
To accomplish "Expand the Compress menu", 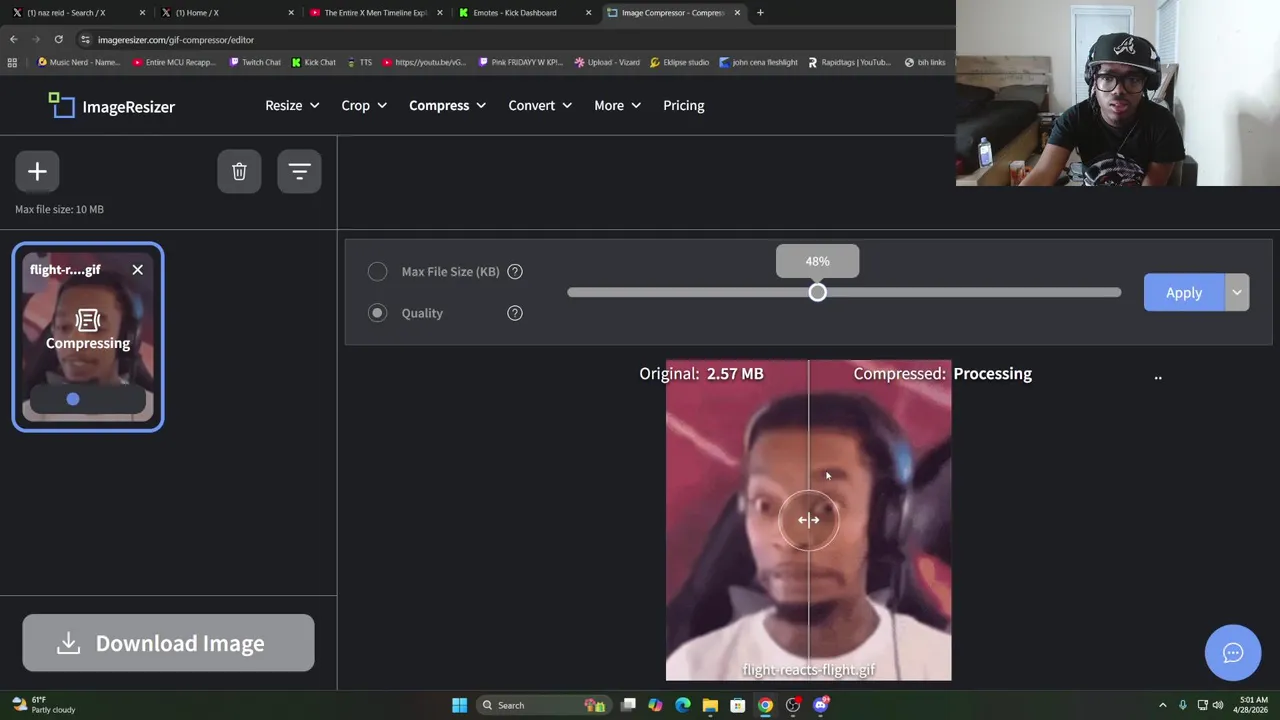I will pos(447,105).
